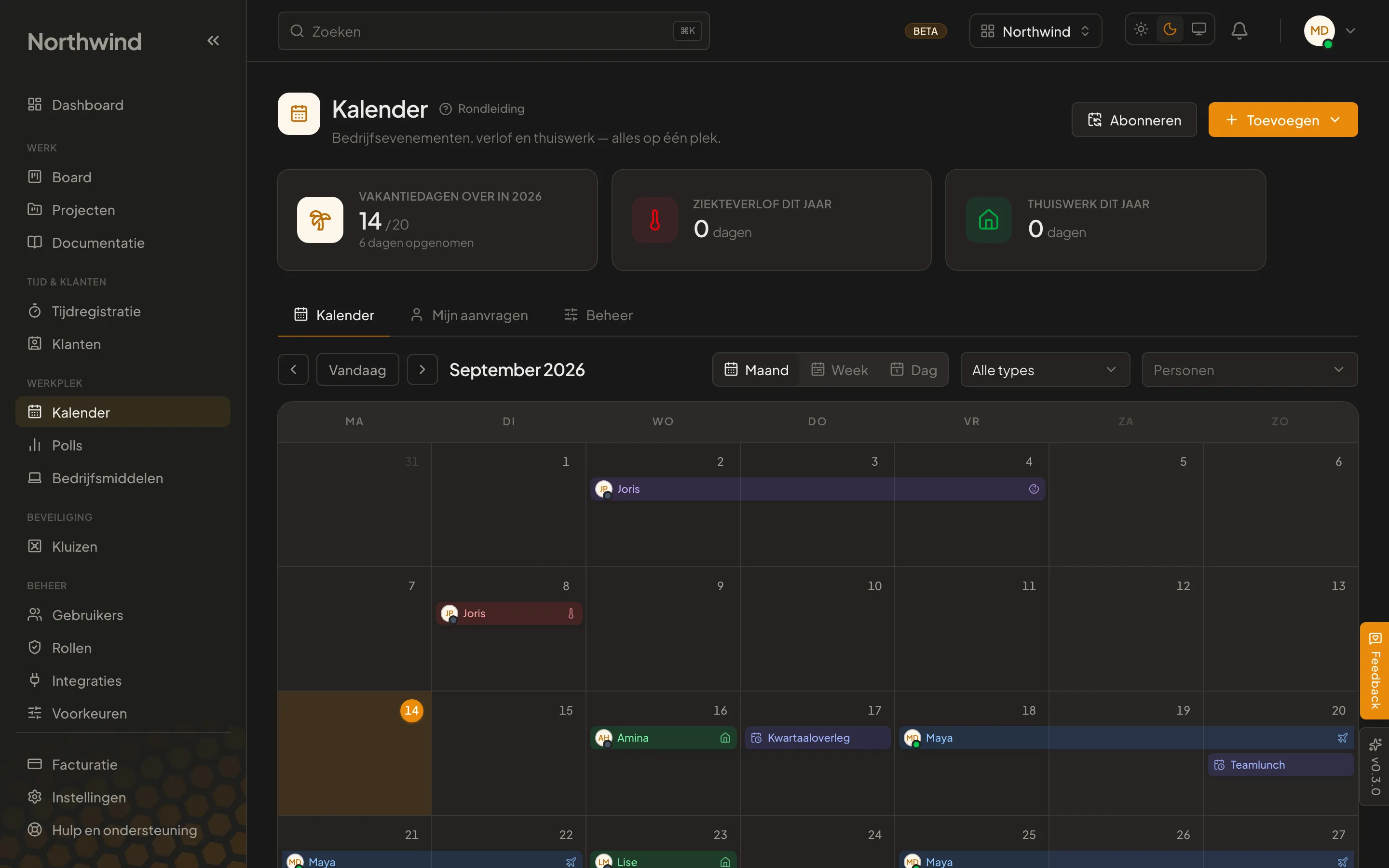Open the Alle types filter dropdown
Image resolution: width=1389 pixels, height=868 pixels.
(1045, 370)
